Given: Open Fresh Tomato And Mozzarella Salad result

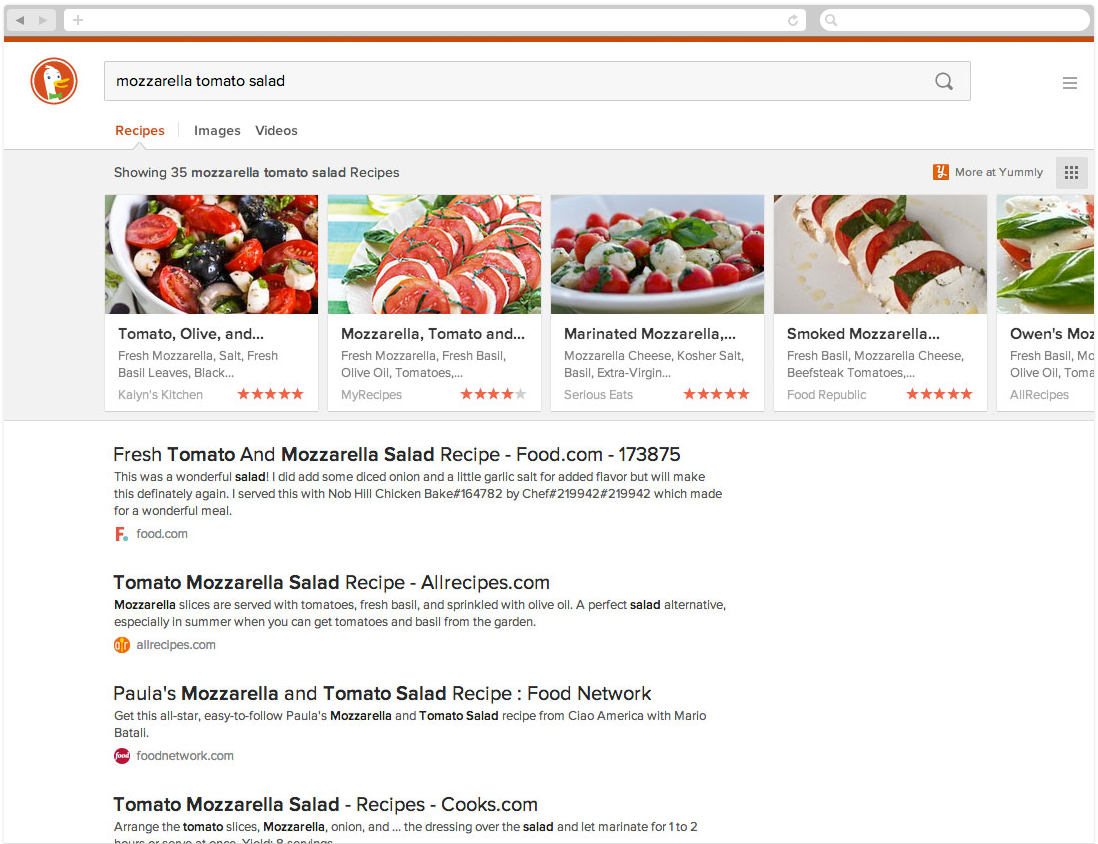Looking at the screenshot, I should tap(396, 455).
